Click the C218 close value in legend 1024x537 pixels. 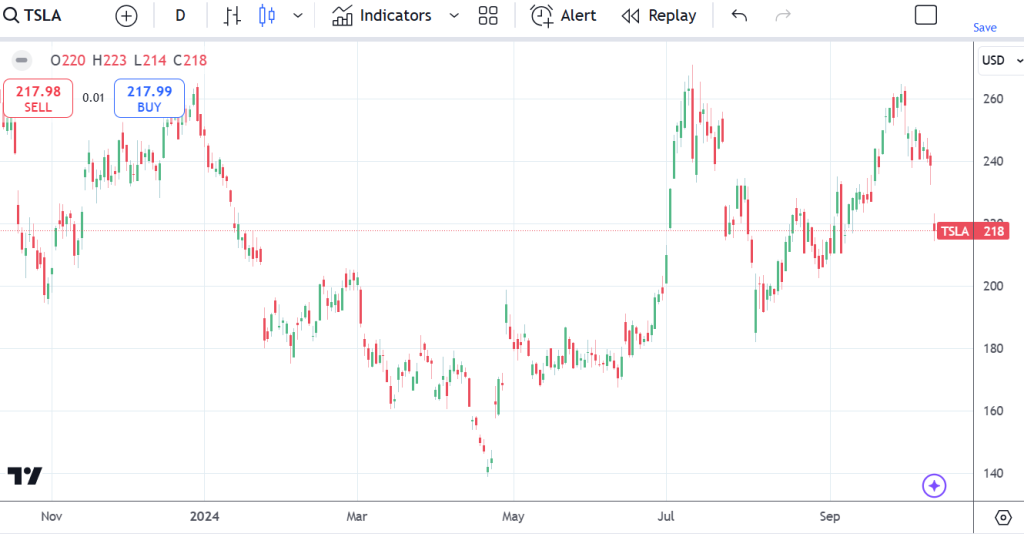pos(190,61)
